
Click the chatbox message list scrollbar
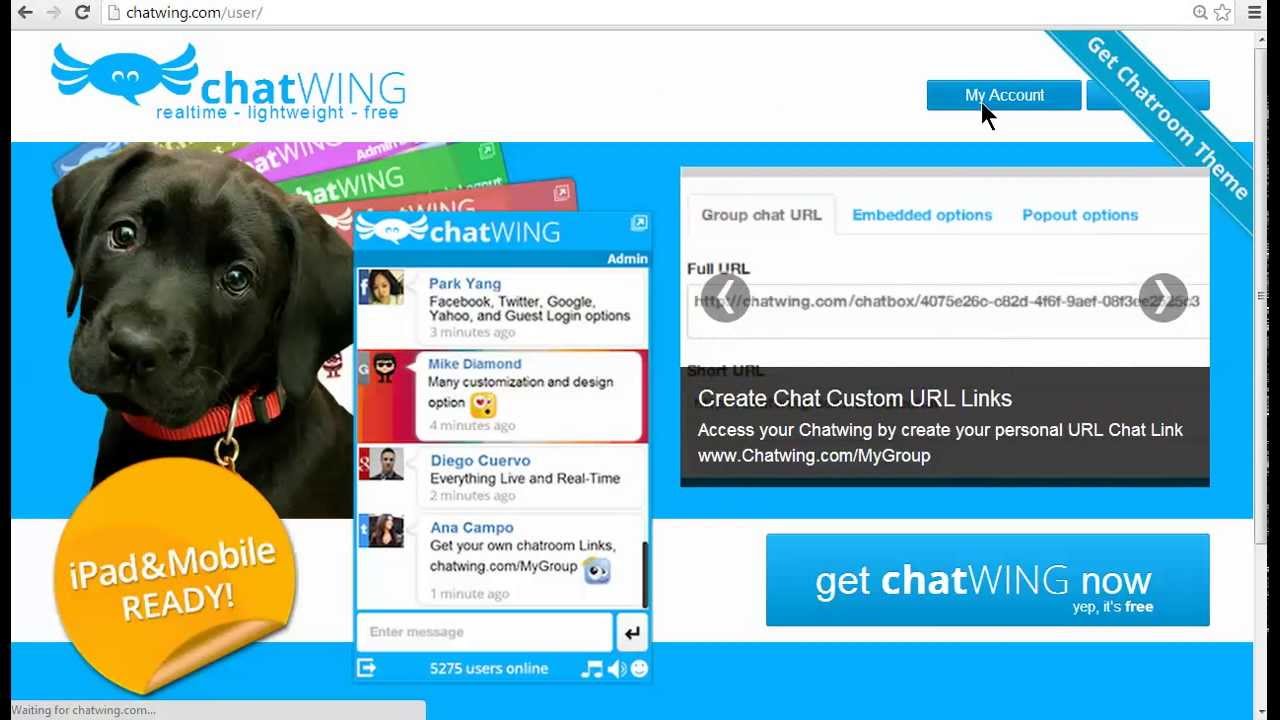[x=644, y=574]
